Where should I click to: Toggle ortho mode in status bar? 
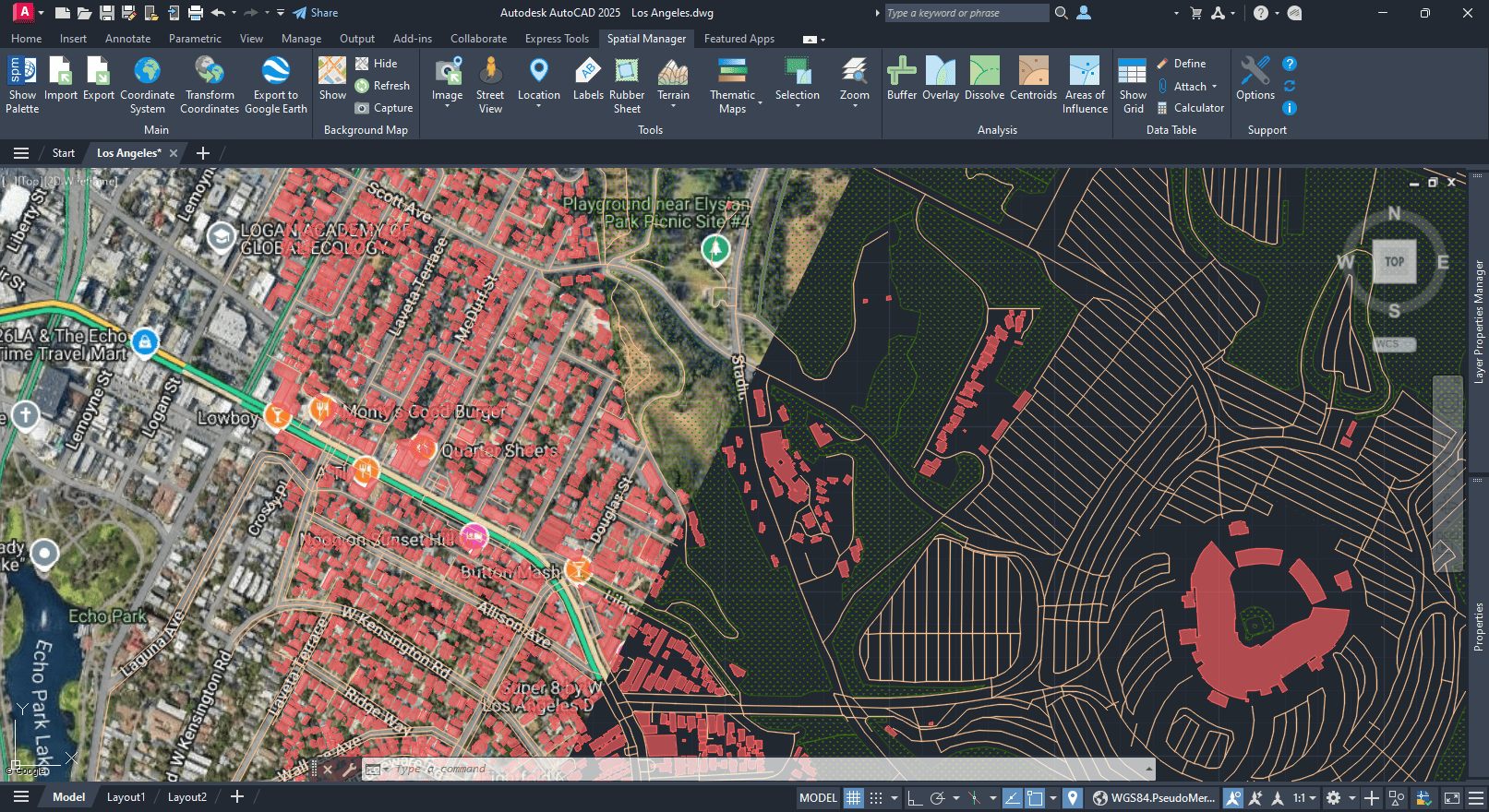(915, 798)
